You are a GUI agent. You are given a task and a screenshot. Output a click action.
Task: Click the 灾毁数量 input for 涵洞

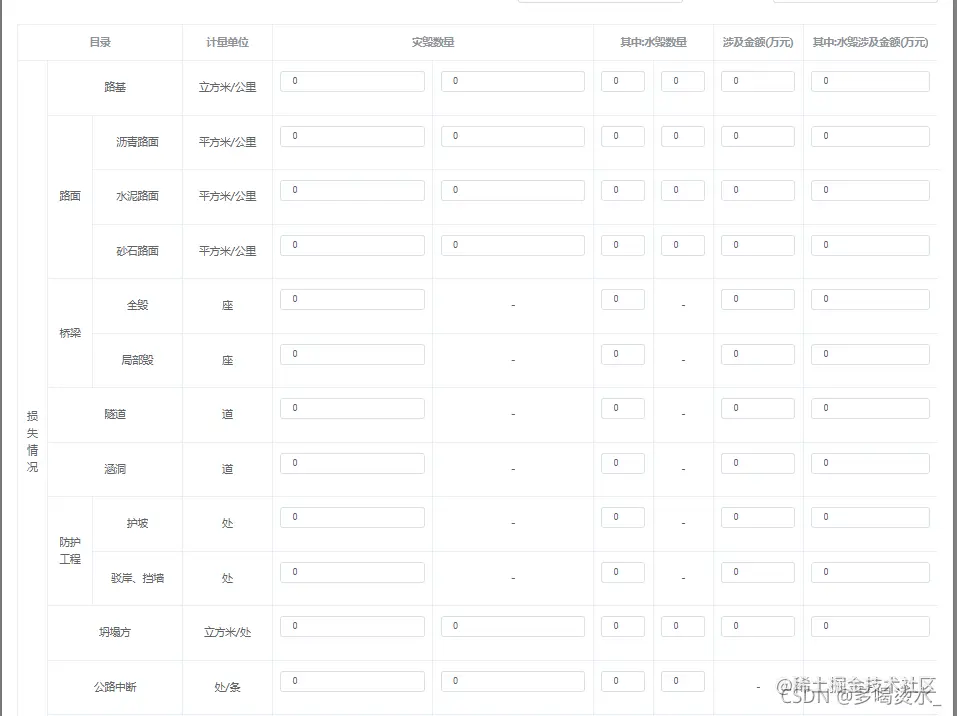pyautogui.click(x=352, y=463)
